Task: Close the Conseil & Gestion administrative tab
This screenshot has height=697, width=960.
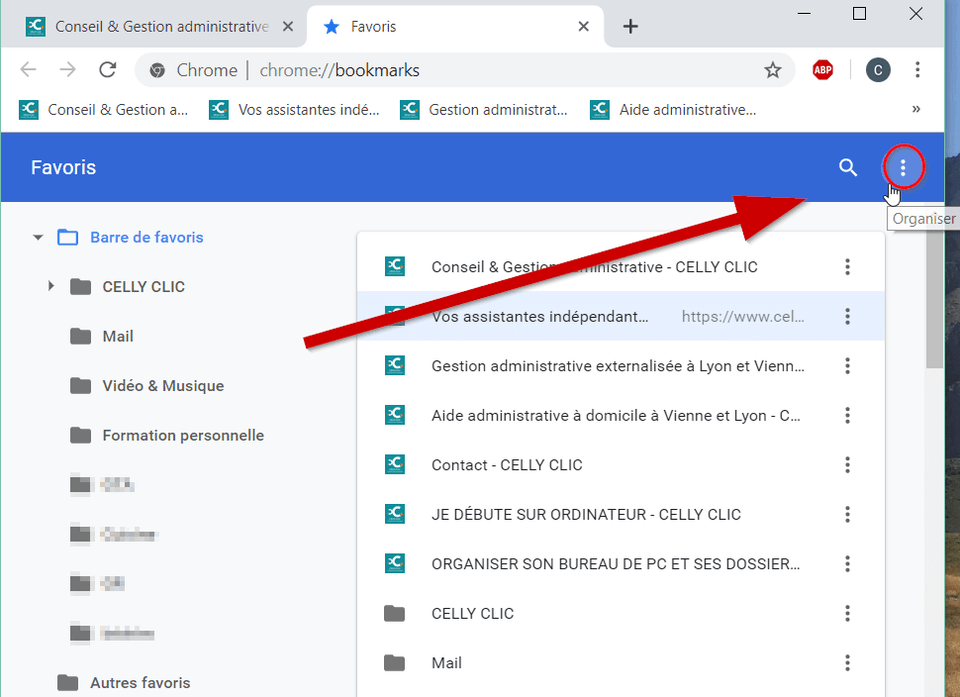Action: [288, 26]
